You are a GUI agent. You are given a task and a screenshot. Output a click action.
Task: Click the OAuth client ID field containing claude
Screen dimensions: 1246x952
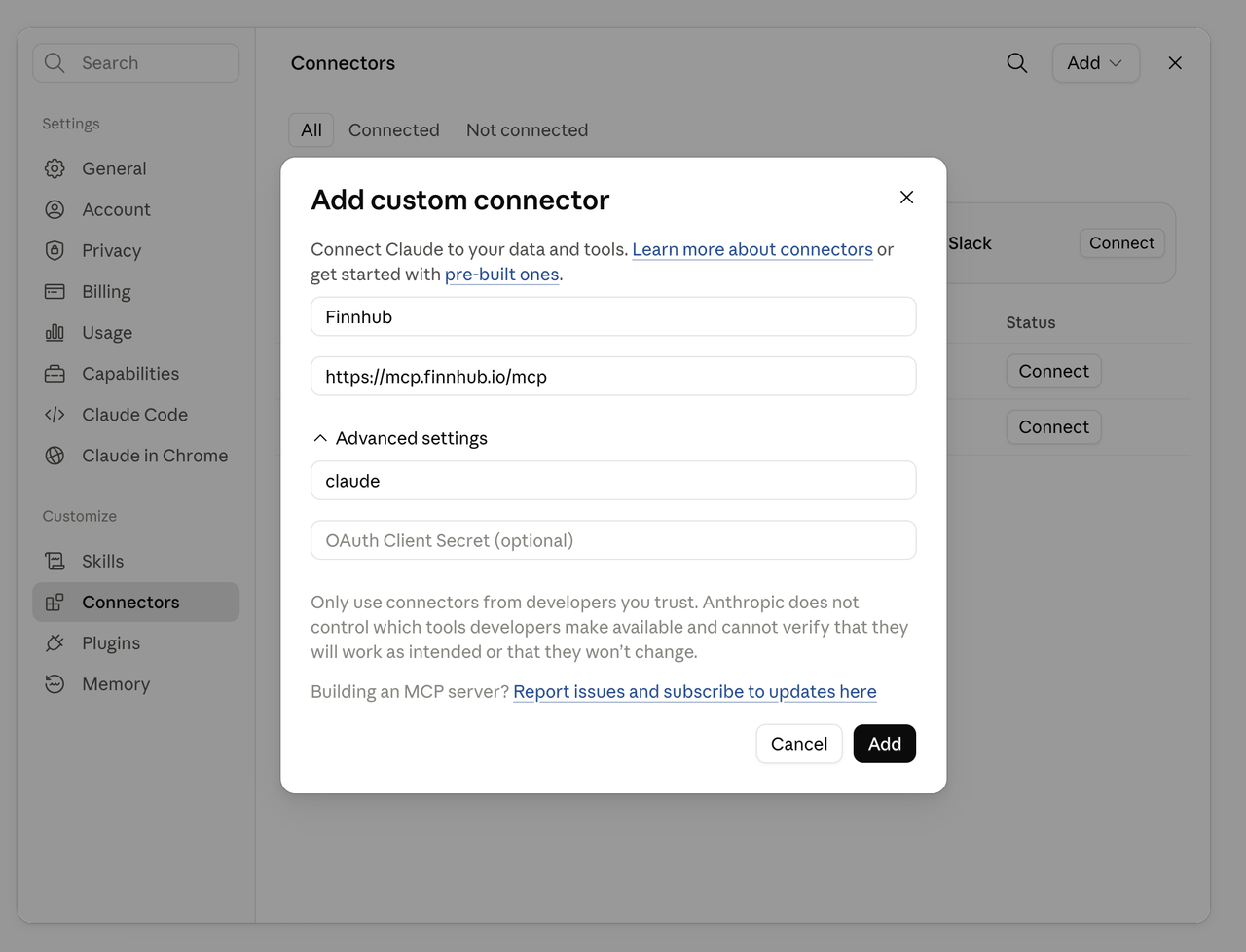(613, 480)
